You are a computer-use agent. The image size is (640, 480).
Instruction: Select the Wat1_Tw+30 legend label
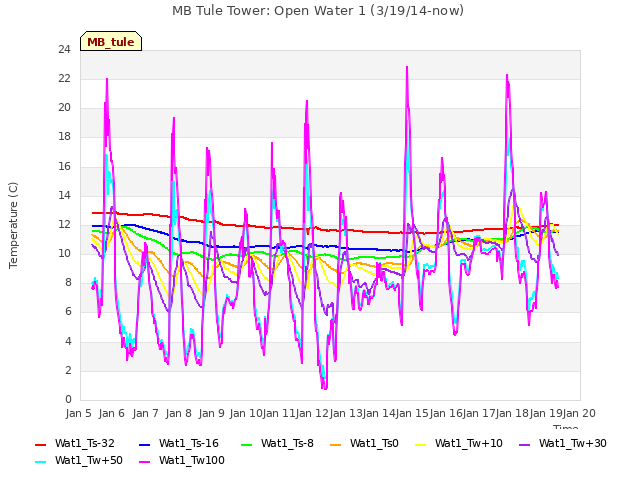[572, 444]
